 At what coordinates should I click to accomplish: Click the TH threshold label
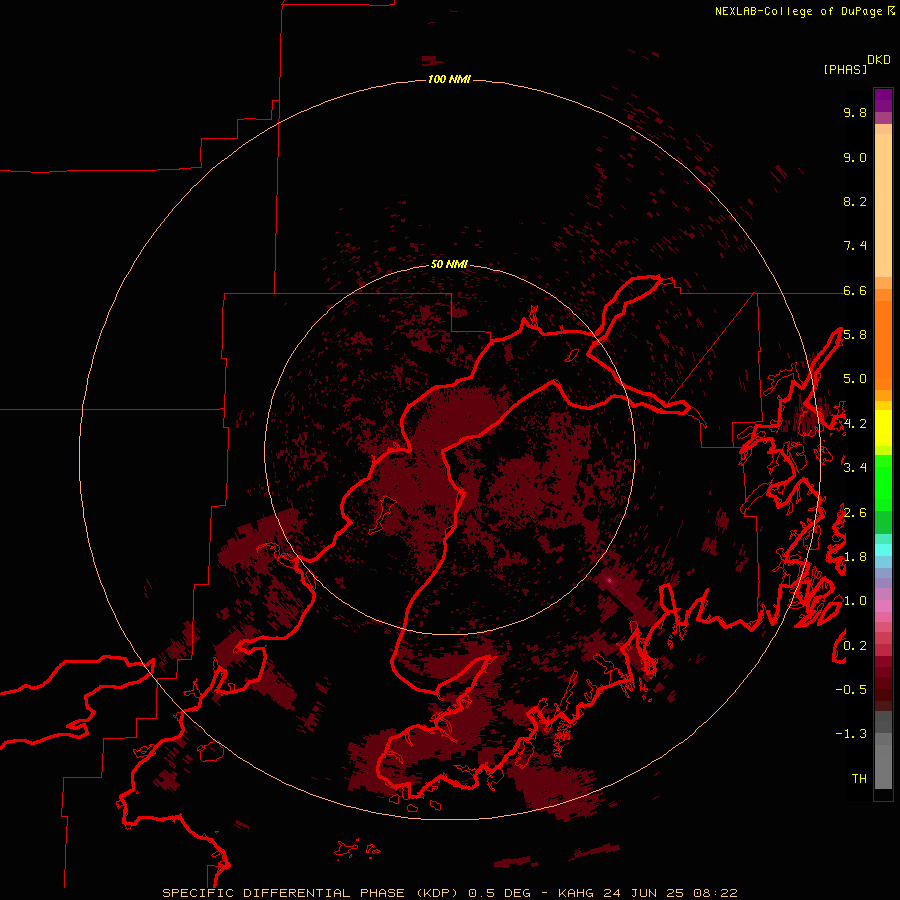(859, 779)
